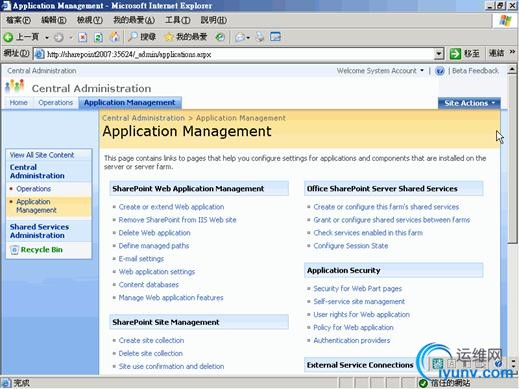
Task: Click the Windows flag logo icon
Action: [505, 21]
